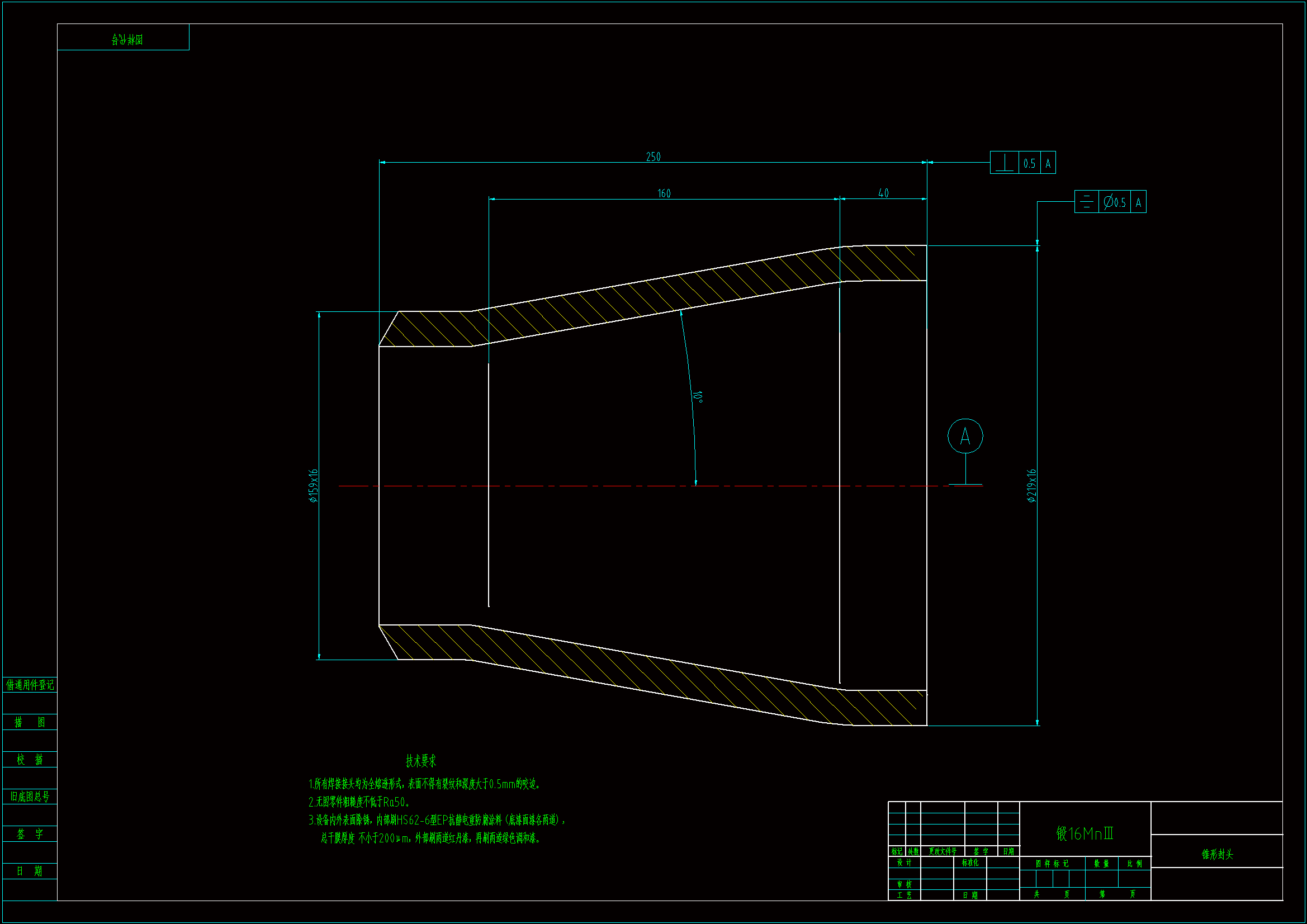
Task: Select the 数量 quantity cell
Action: coord(1101,864)
